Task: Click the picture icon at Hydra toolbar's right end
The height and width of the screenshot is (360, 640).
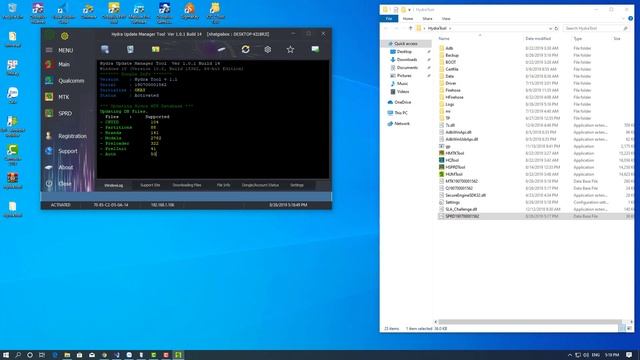Action: 315,49
